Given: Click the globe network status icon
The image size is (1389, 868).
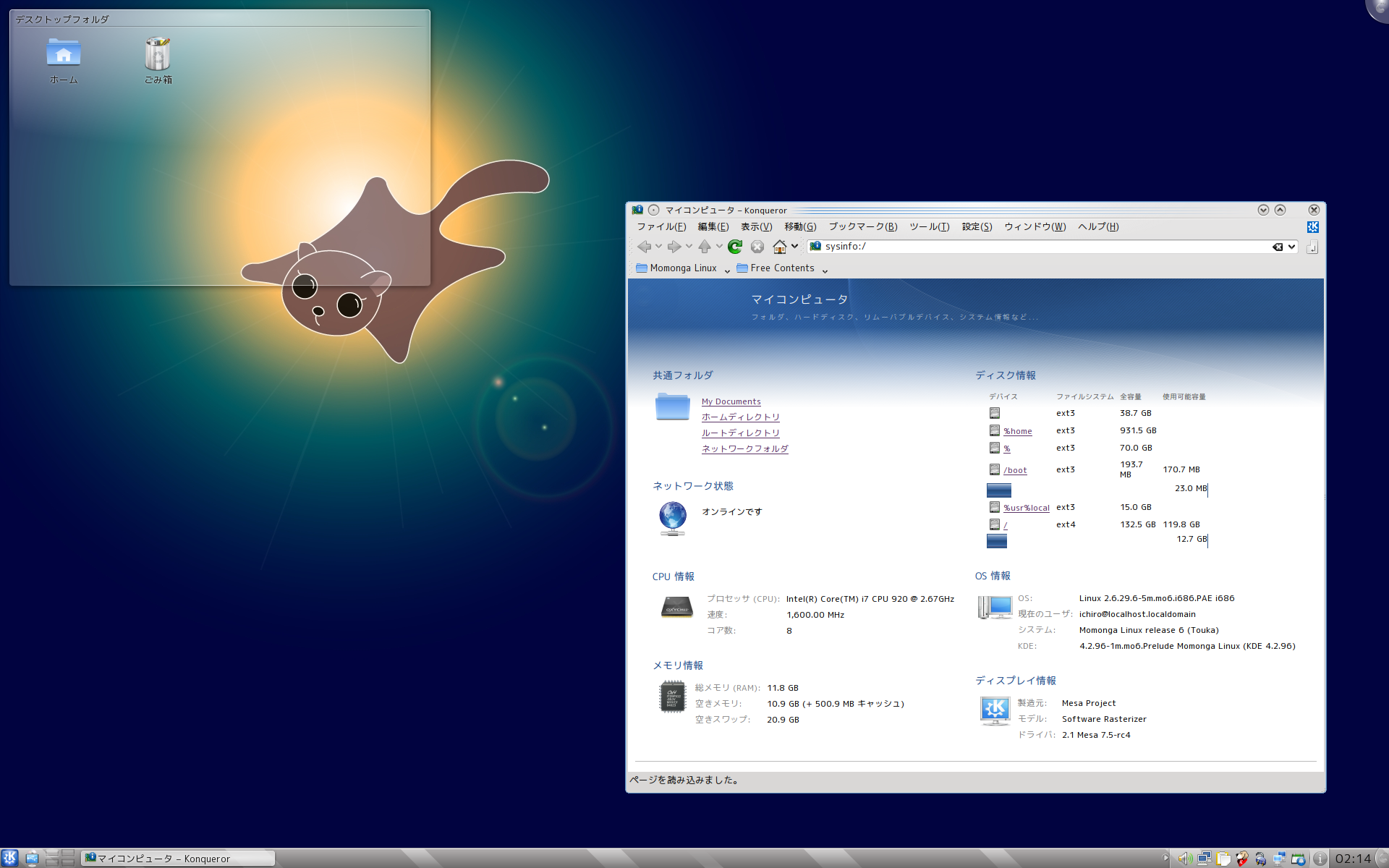Looking at the screenshot, I should pos(673,519).
